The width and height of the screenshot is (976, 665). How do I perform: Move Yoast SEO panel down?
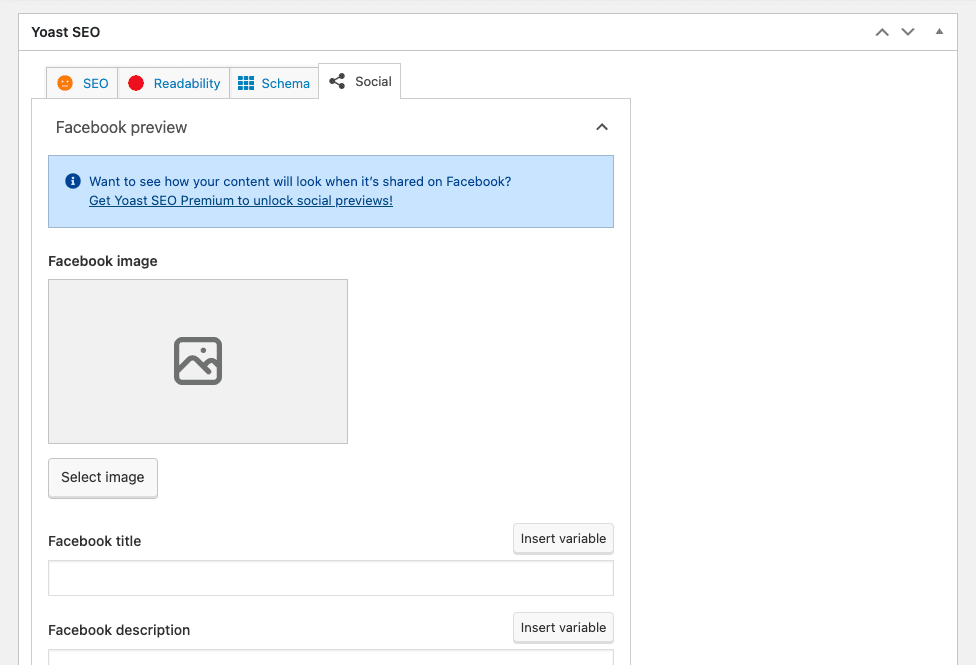[908, 32]
